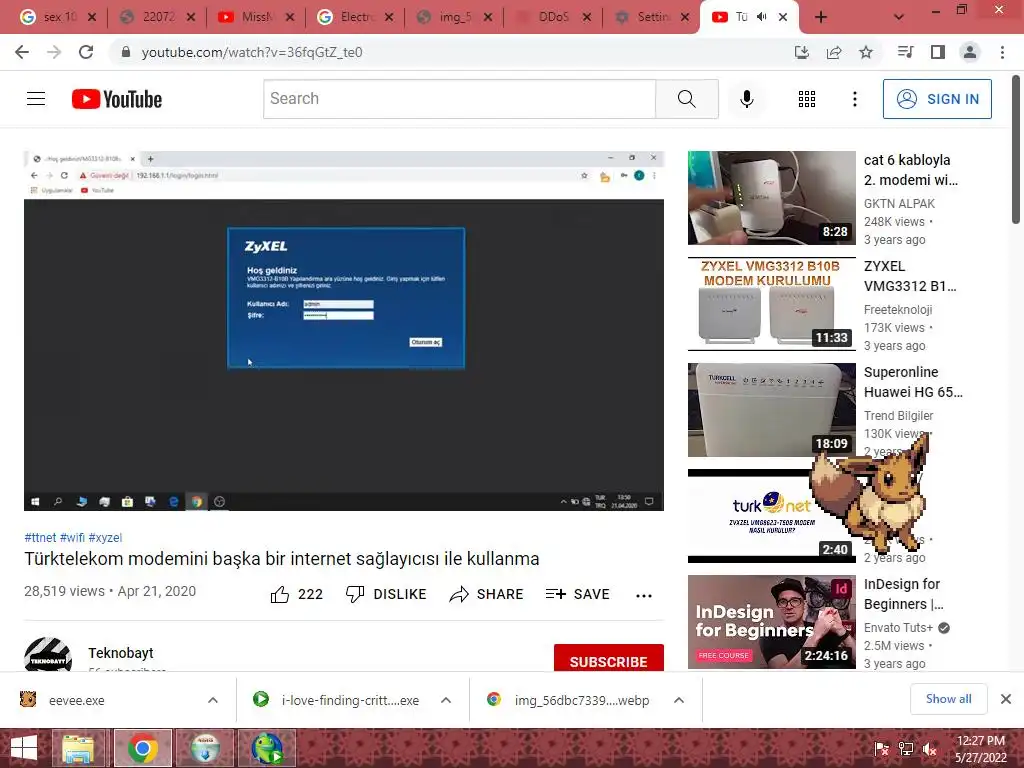Start voice search with microphone icon
Screen dimensions: 1024x768
746,99
